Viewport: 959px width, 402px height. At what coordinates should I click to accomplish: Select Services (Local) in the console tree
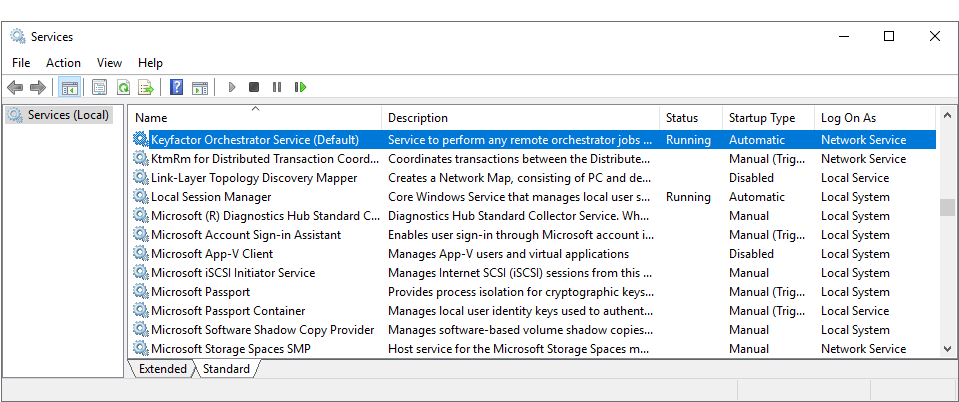tap(67, 115)
